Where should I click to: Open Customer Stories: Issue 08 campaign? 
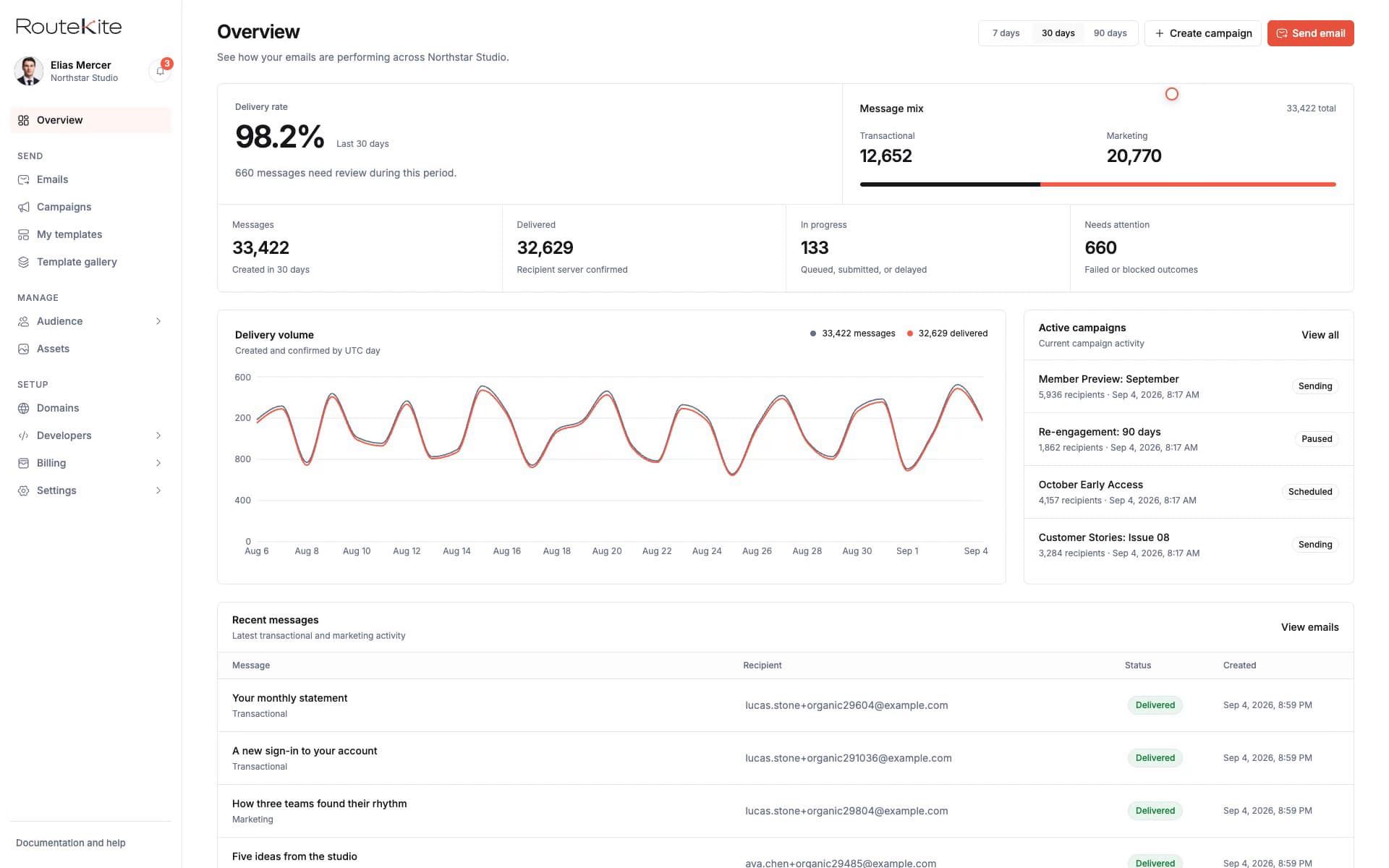click(x=1189, y=545)
